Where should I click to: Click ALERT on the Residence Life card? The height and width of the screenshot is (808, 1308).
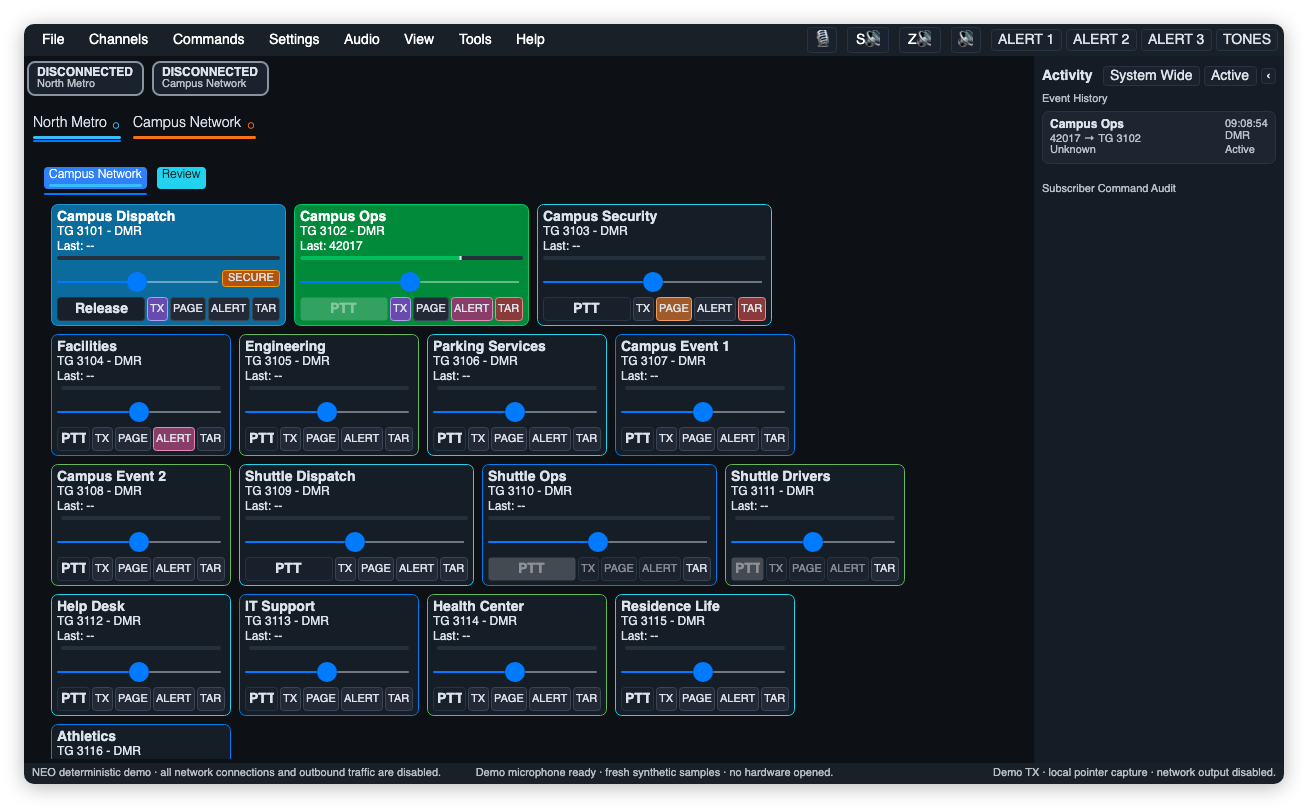click(737, 698)
